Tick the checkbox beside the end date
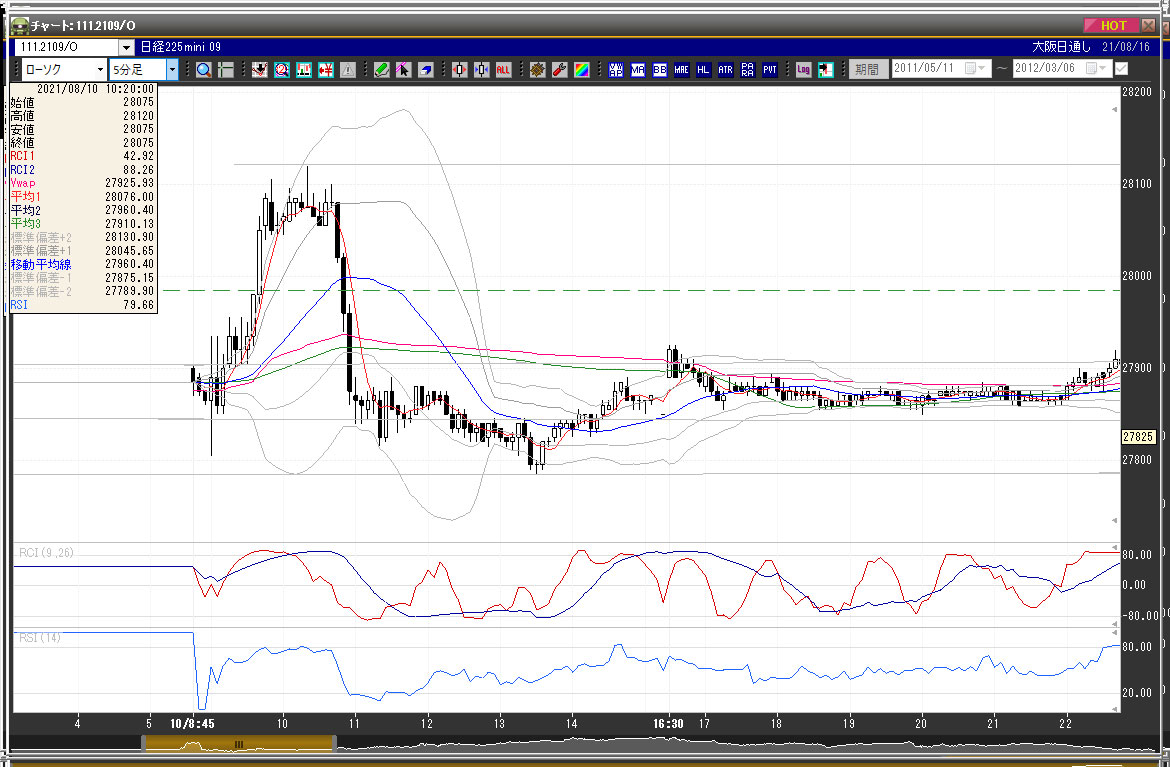 click(1121, 69)
